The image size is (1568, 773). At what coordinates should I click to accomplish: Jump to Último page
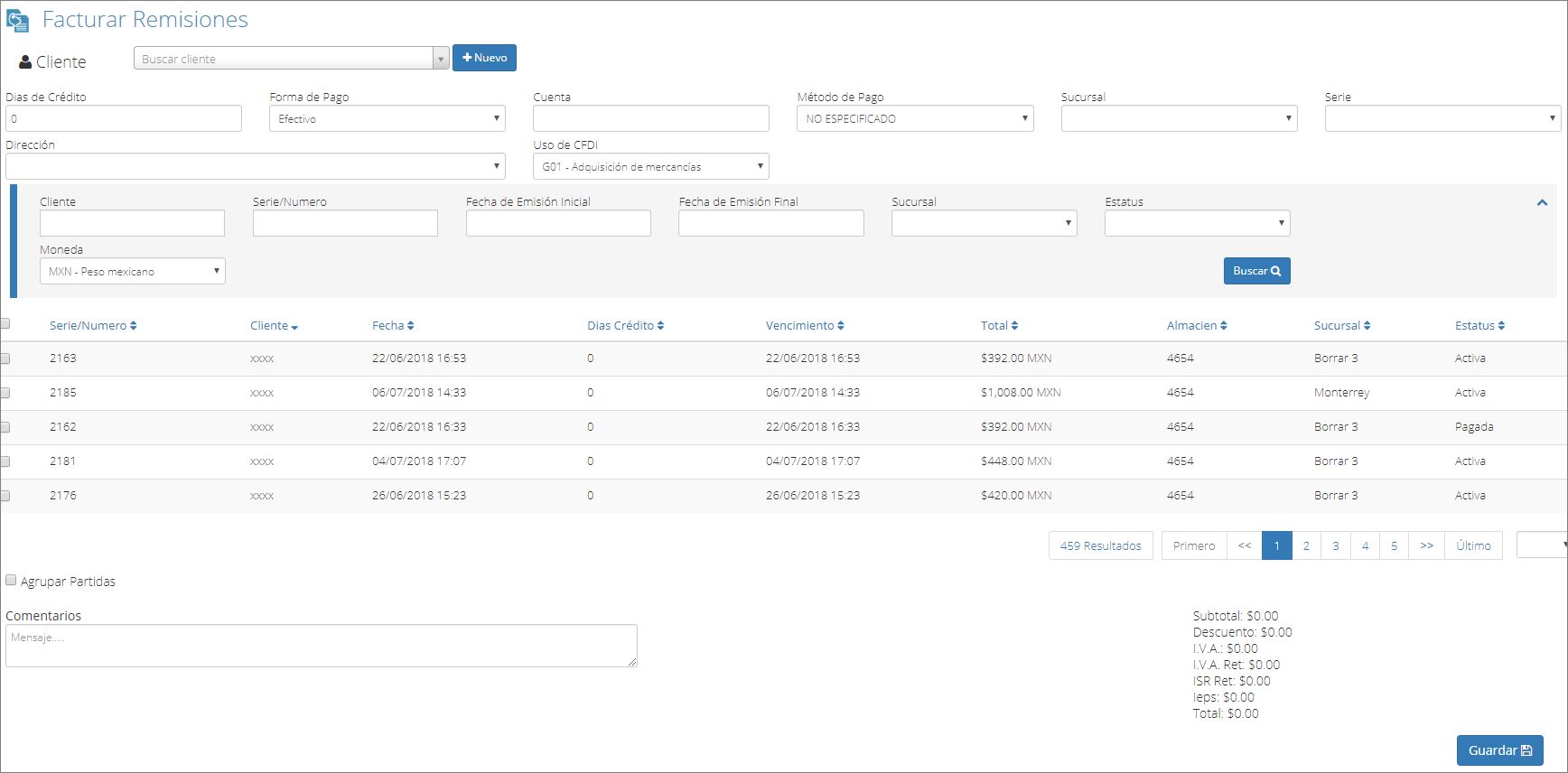click(1474, 545)
